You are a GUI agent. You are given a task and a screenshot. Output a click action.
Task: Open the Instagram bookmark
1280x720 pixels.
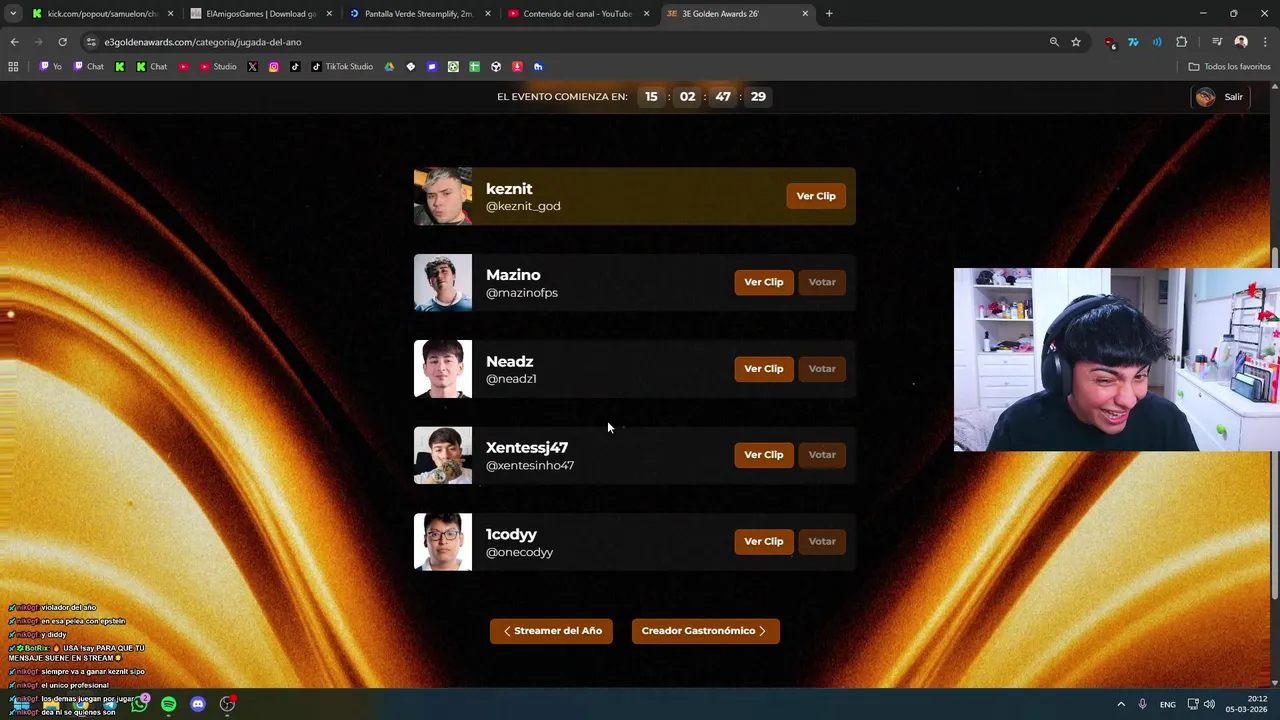coord(274,67)
